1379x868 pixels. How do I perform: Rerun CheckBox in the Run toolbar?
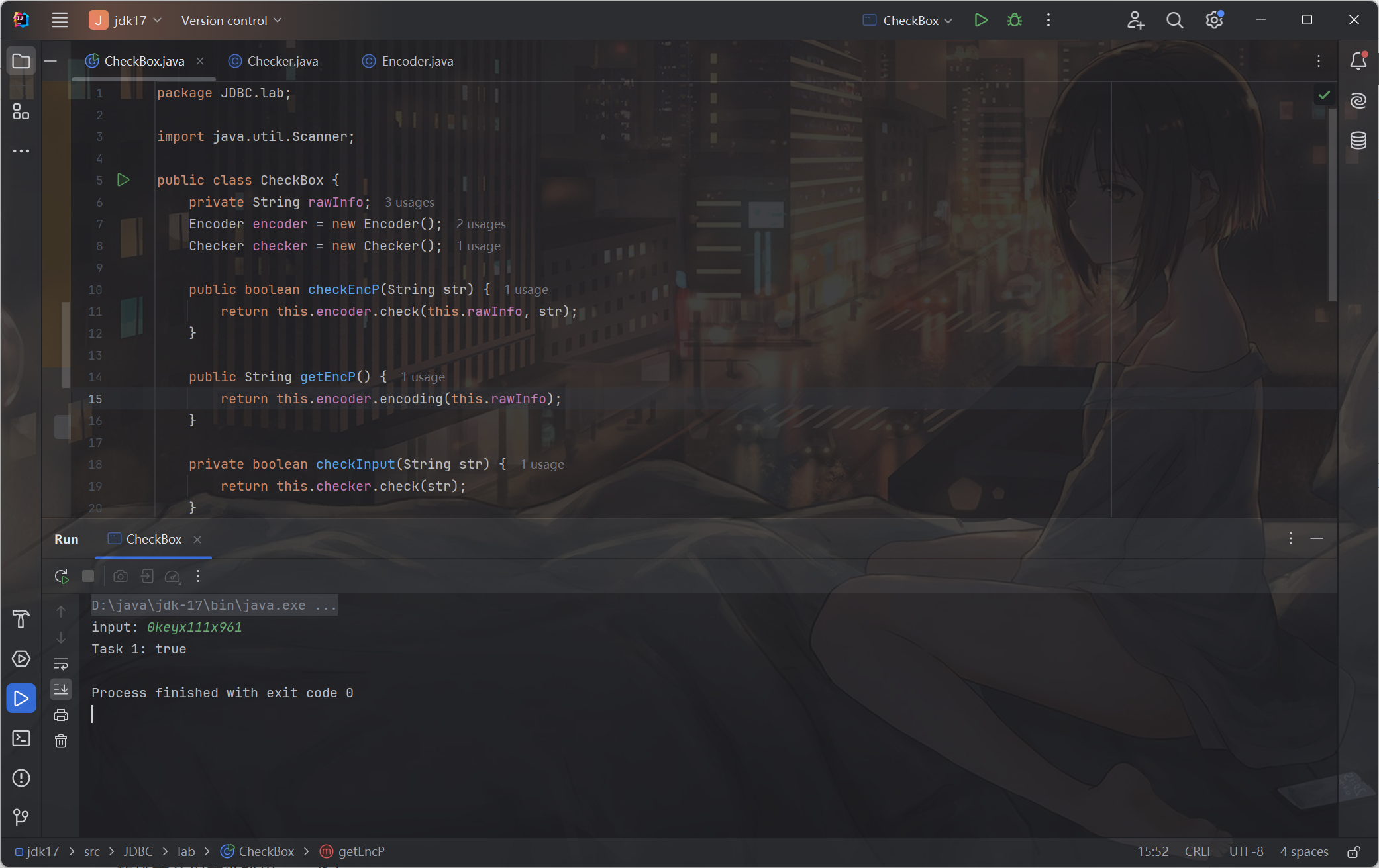coord(62,576)
